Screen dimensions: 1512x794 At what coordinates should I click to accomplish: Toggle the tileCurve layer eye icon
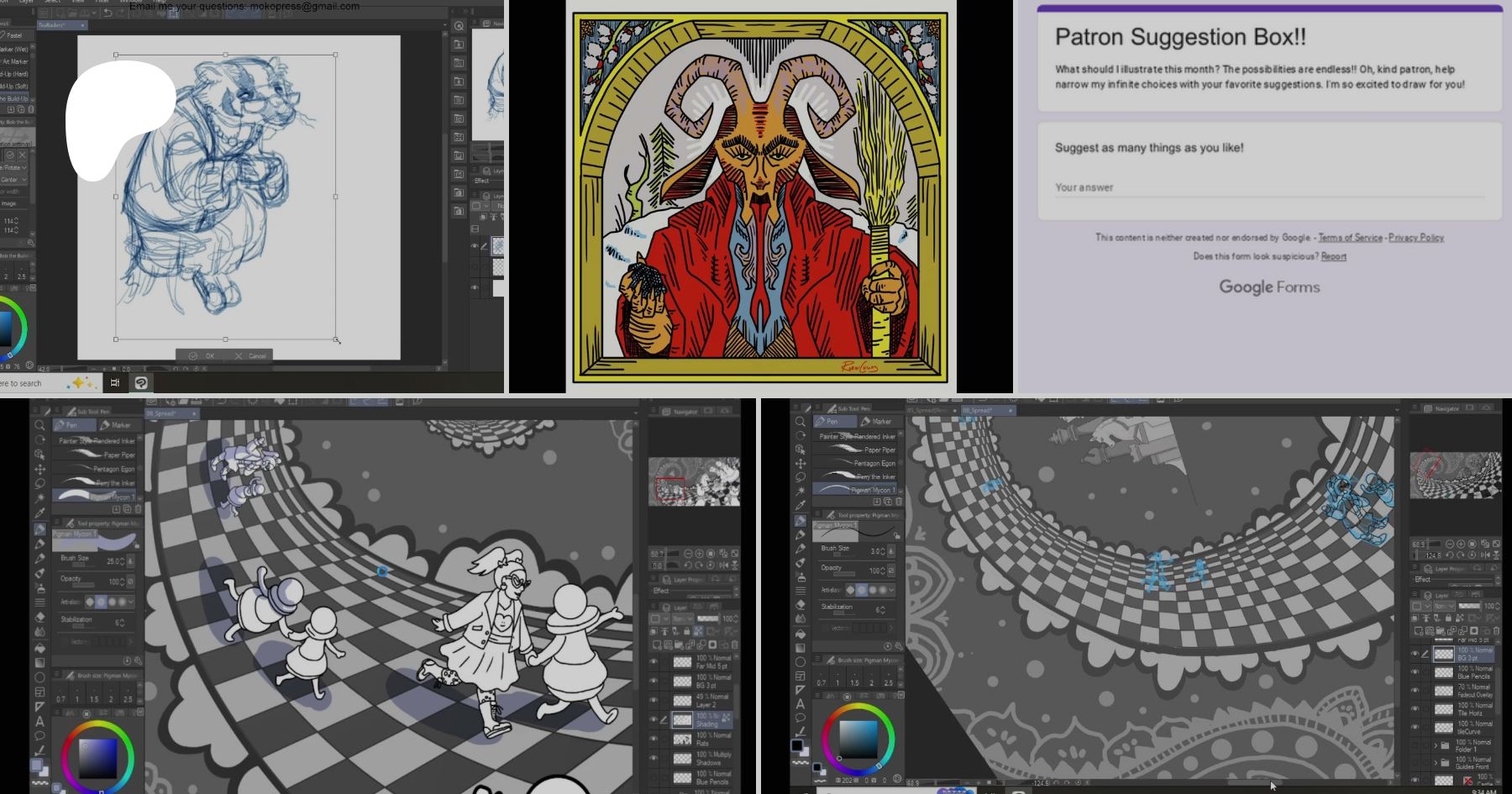pos(1415,728)
